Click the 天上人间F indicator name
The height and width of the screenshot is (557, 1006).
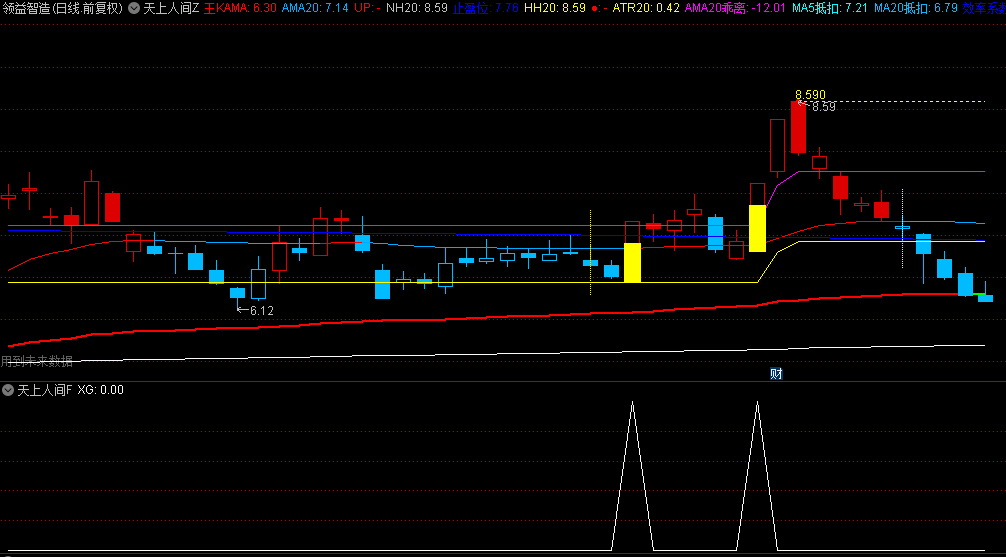coord(45,390)
